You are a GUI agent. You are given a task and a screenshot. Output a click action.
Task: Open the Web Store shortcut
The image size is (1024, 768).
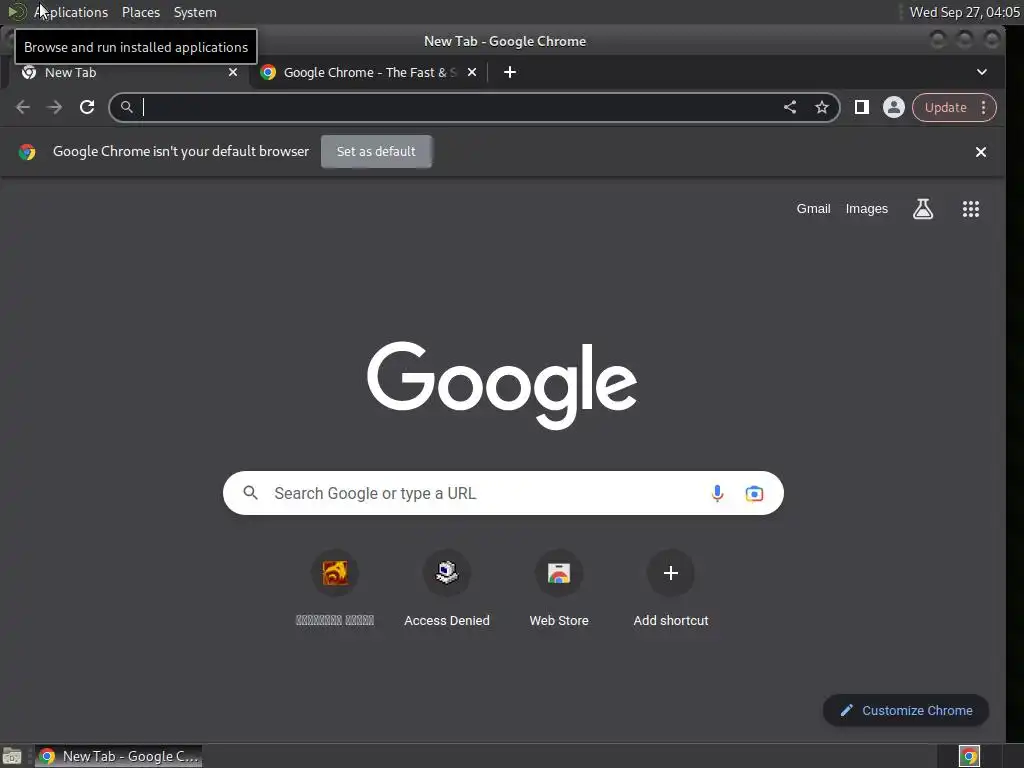pyautogui.click(x=559, y=573)
